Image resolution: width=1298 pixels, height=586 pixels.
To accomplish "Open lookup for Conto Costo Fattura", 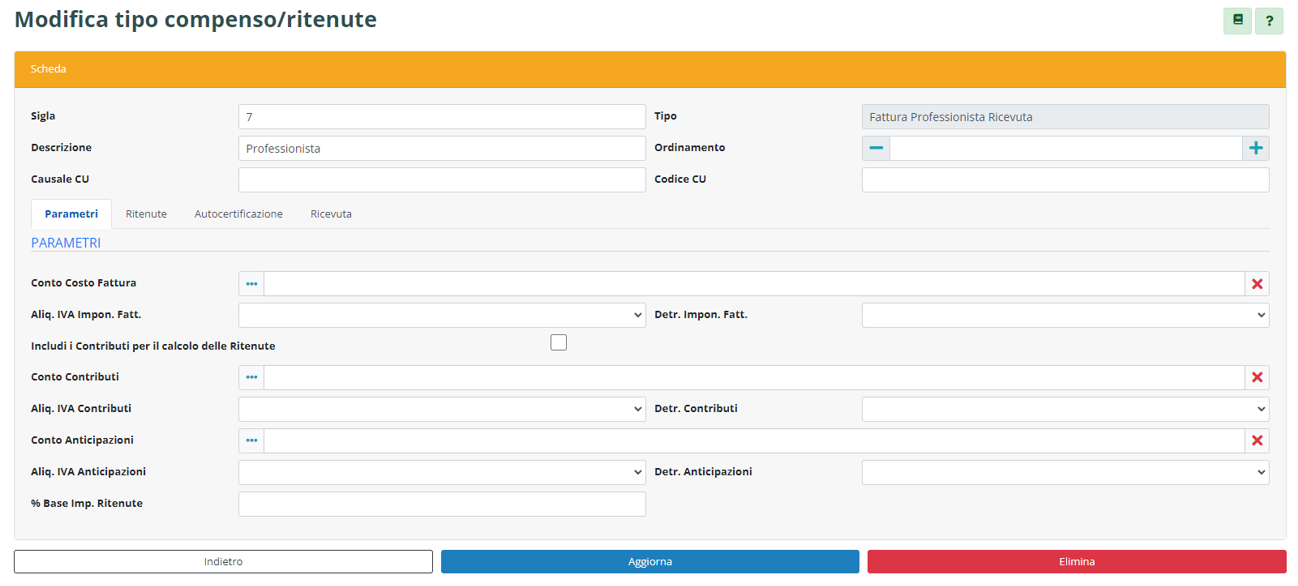I will pos(251,284).
